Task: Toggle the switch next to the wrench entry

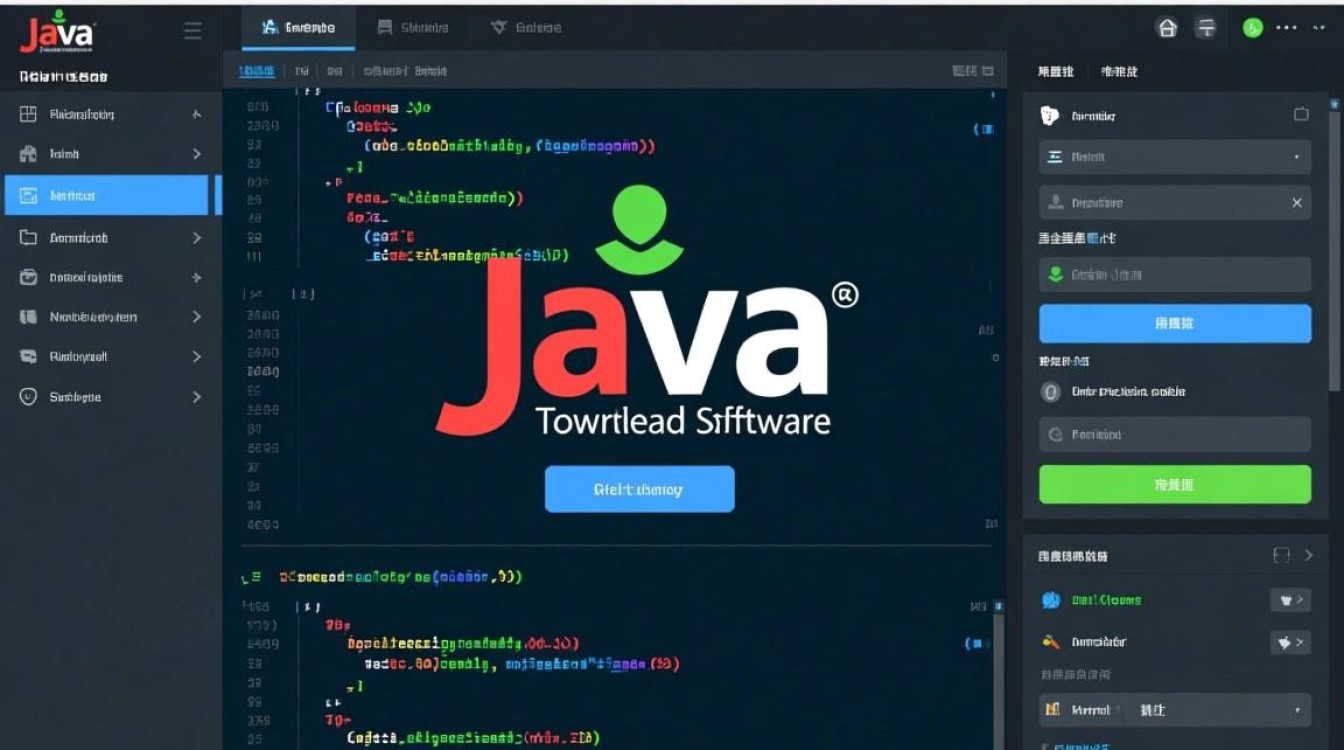Action: pyautogui.click(x=1290, y=642)
